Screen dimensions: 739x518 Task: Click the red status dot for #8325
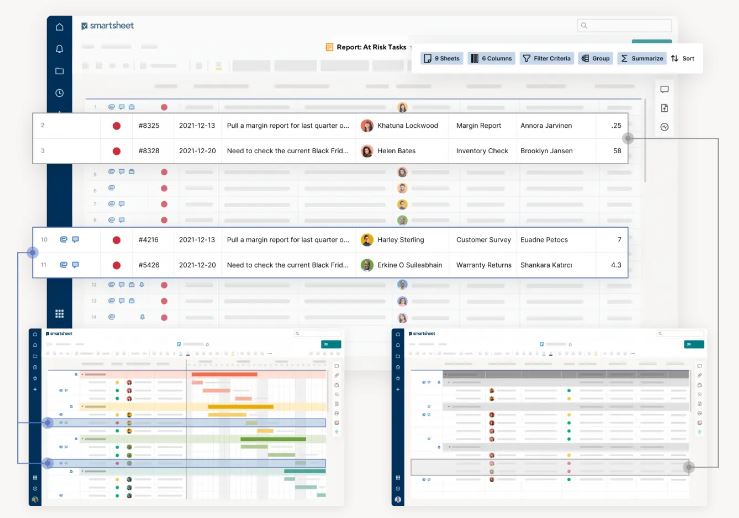click(116, 126)
